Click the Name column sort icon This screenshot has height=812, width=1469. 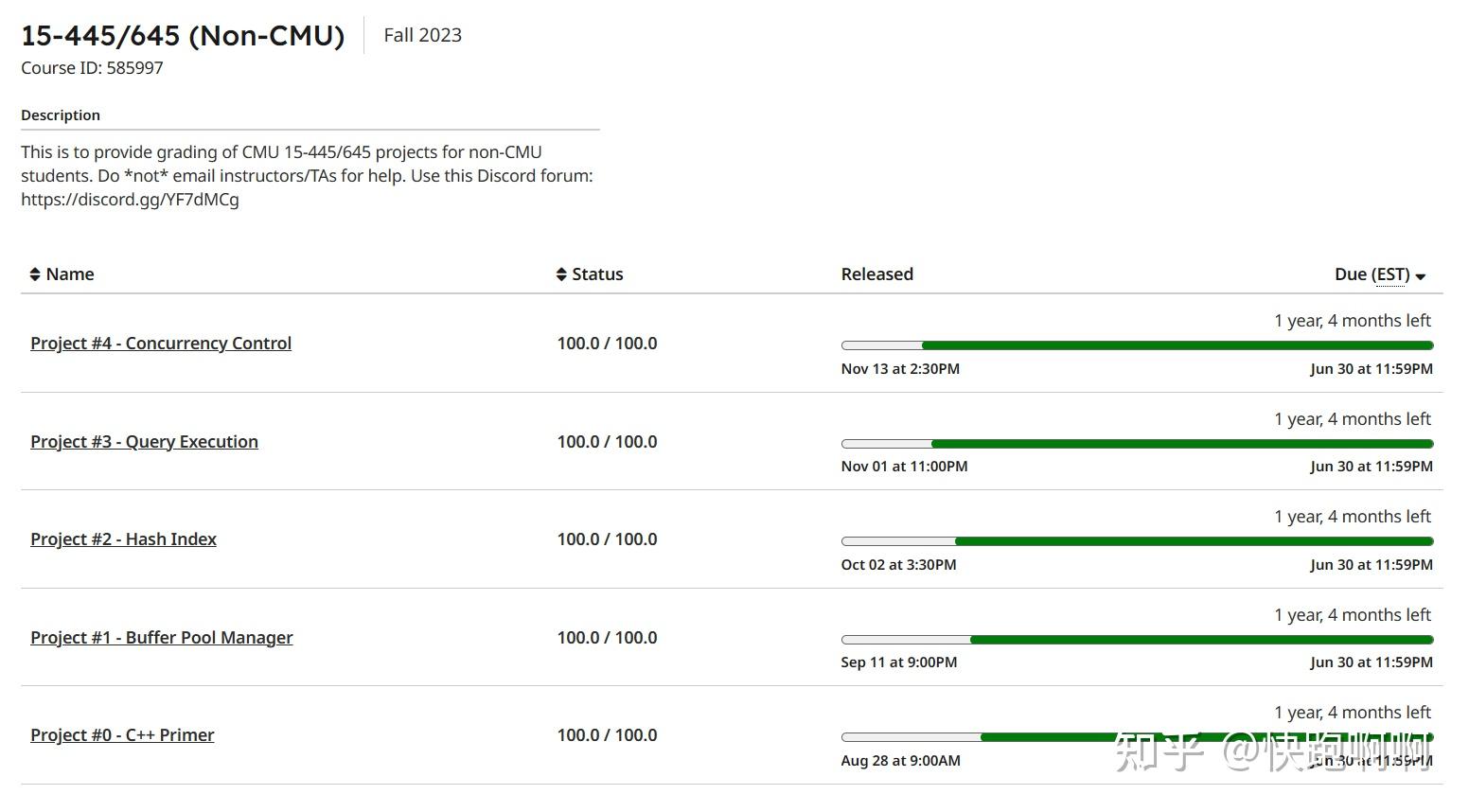pyautogui.click(x=34, y=274)
